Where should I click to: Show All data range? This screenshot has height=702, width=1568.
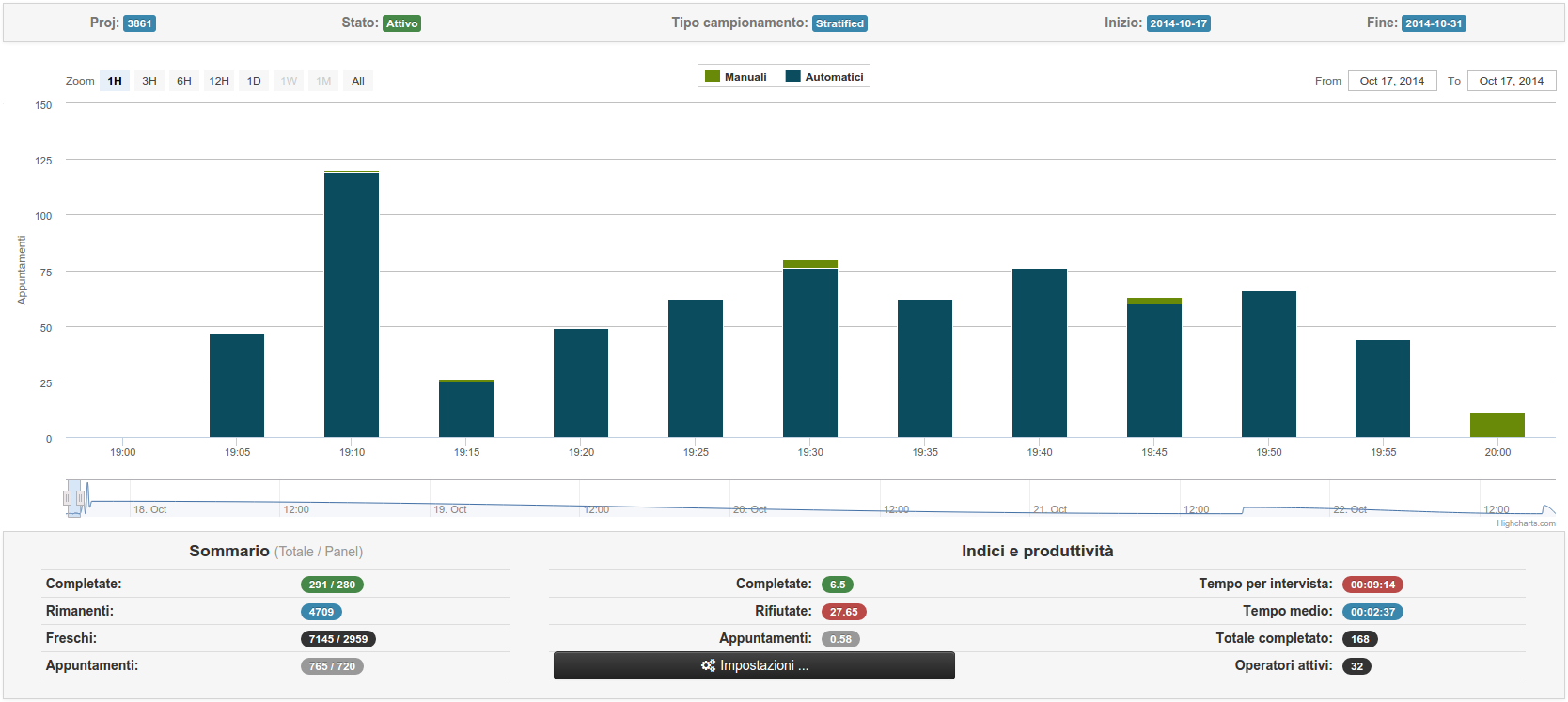[x=358, y=81]
